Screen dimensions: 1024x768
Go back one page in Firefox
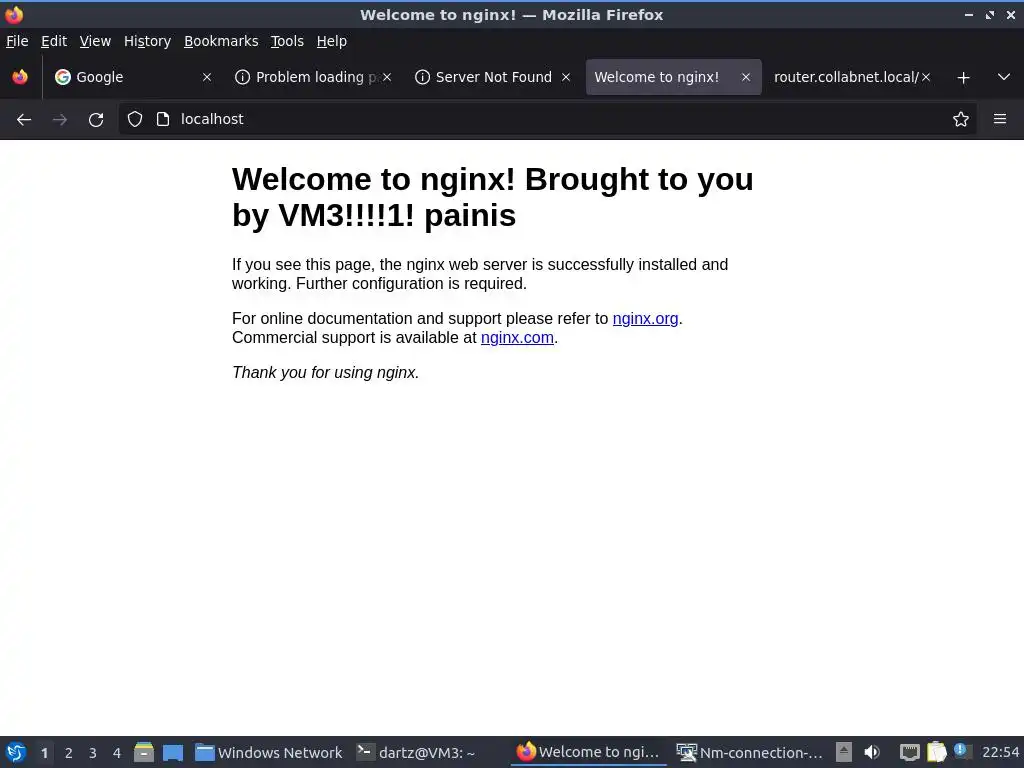coord(24,120)
